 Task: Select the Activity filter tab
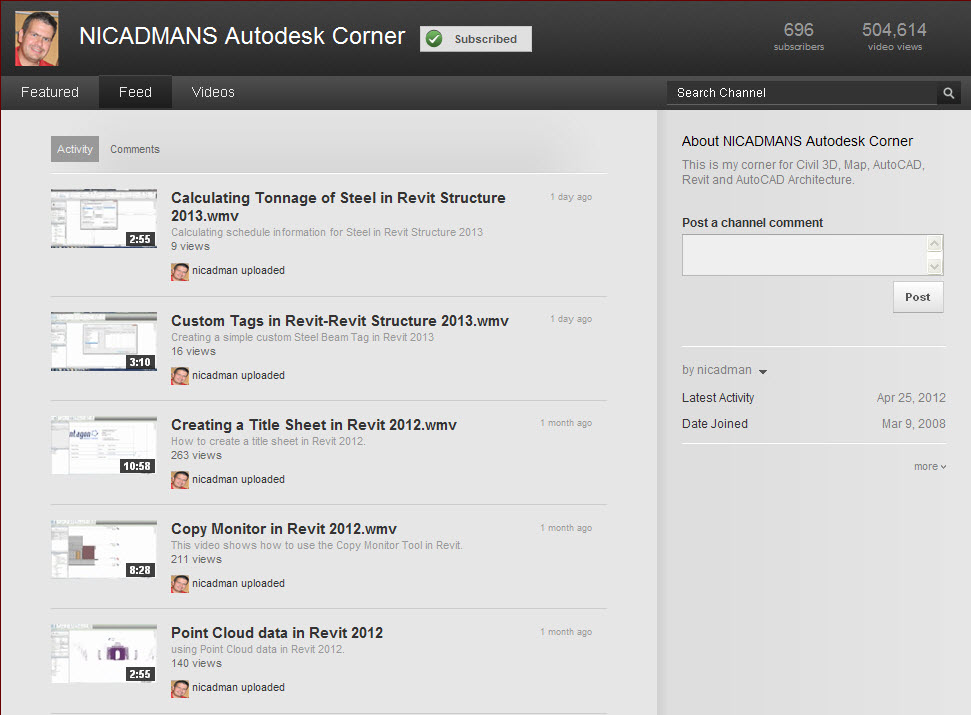click(75, 149)
